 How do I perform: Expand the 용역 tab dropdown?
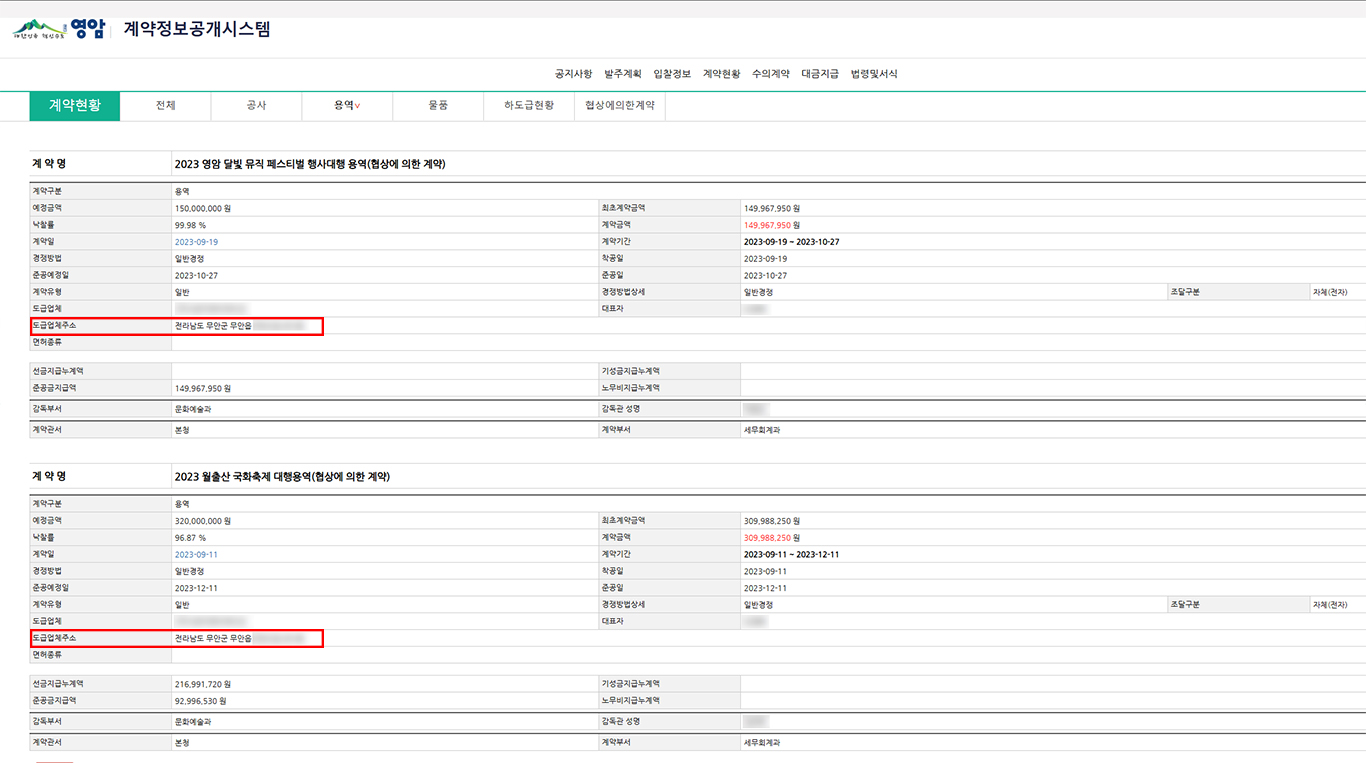point(347,106)
